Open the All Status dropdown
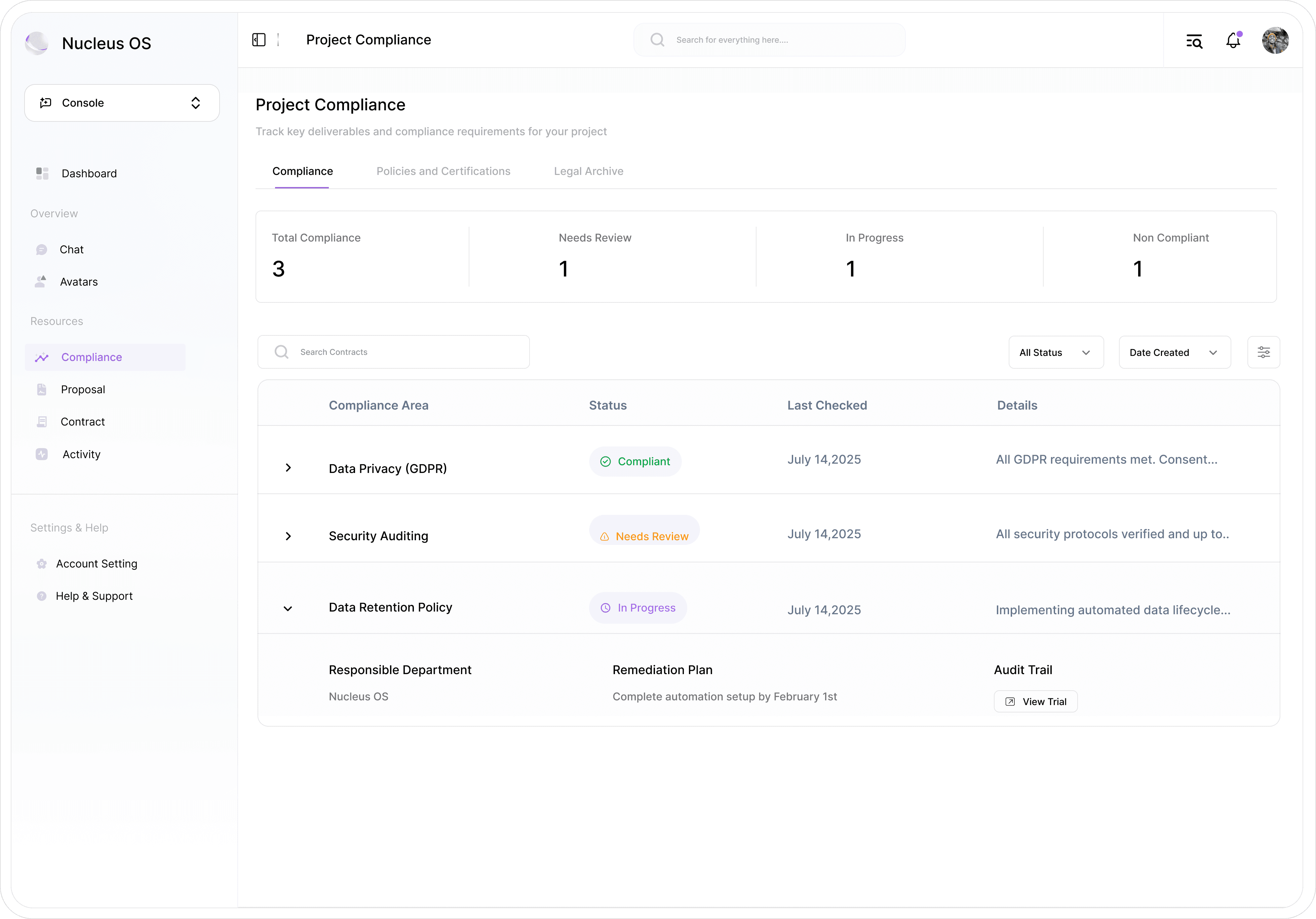The image size is (1316, 919). [1055, 352]
